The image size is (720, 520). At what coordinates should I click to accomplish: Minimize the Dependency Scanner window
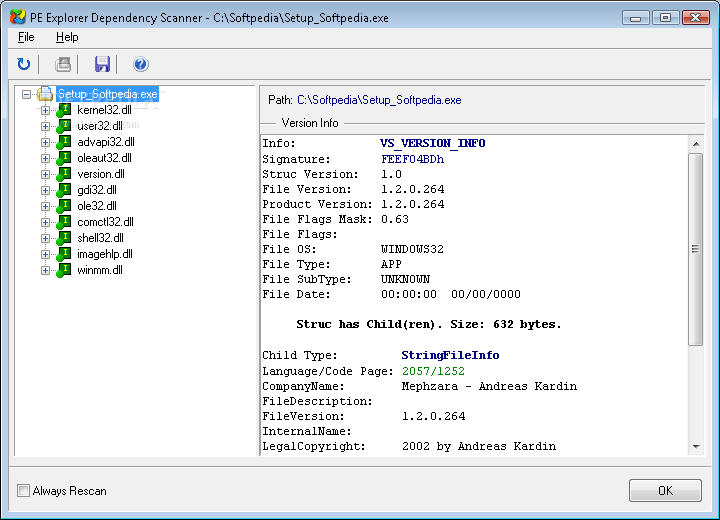[x=636, y=18]
